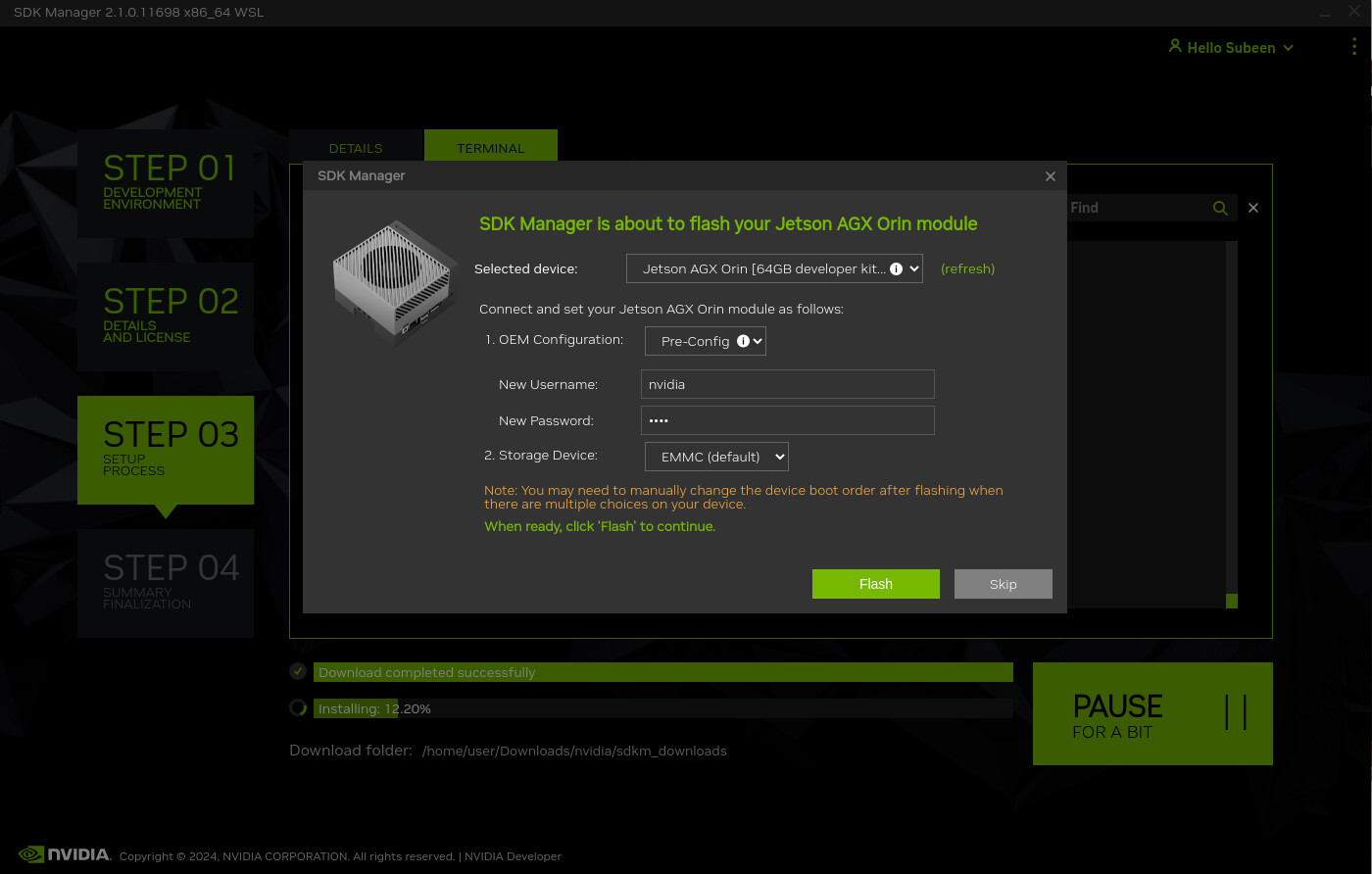Focus the New Username field

tap(787, 384)
